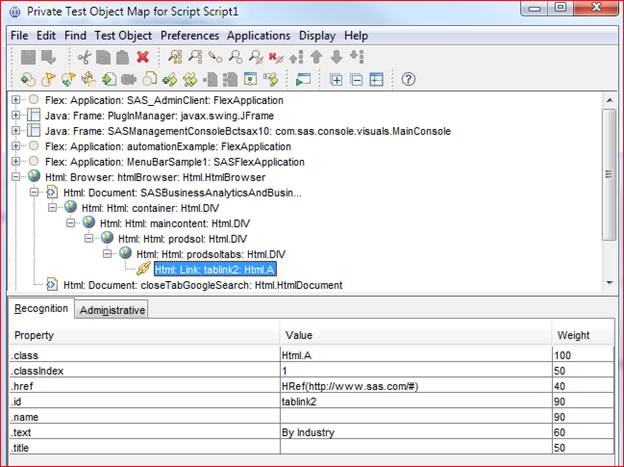The image size is (624, 467).
Task: Expand the PlugInManager javax.swing.JFrame node
Action: (x=16, y=116)
